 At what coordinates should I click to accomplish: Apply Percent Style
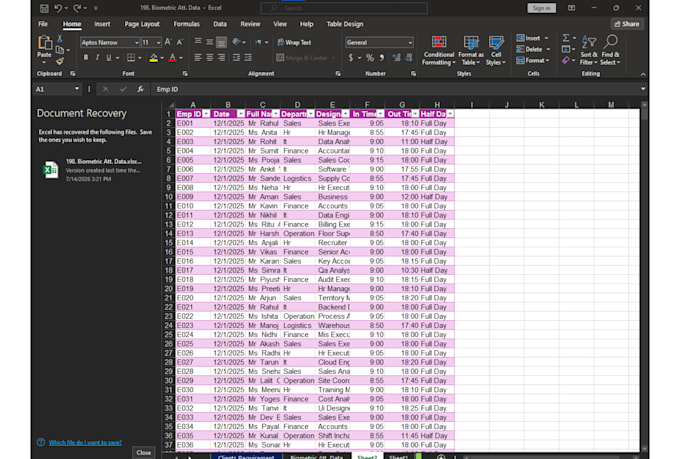coord(369,57)
